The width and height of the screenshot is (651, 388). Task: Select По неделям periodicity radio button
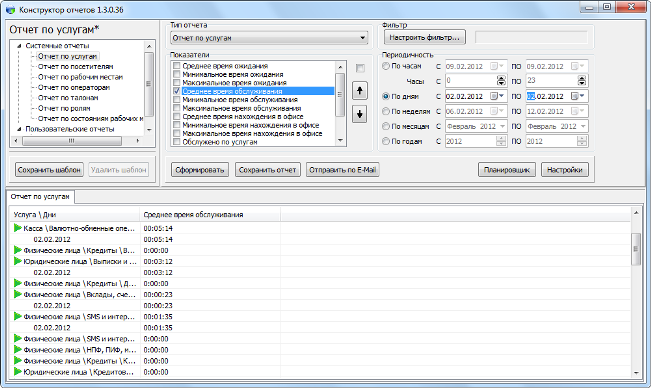coord(386,111)
